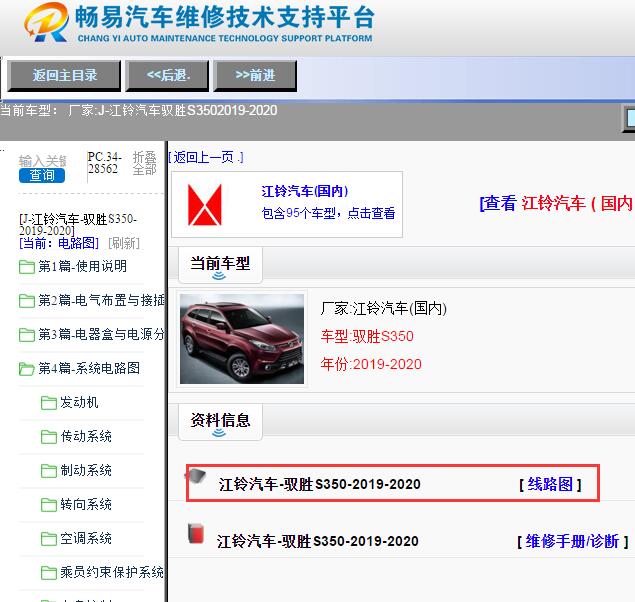Viewport: 635px width, 602px height.
Task: Open the 返回上一页 link
Action: coord(206,157)
